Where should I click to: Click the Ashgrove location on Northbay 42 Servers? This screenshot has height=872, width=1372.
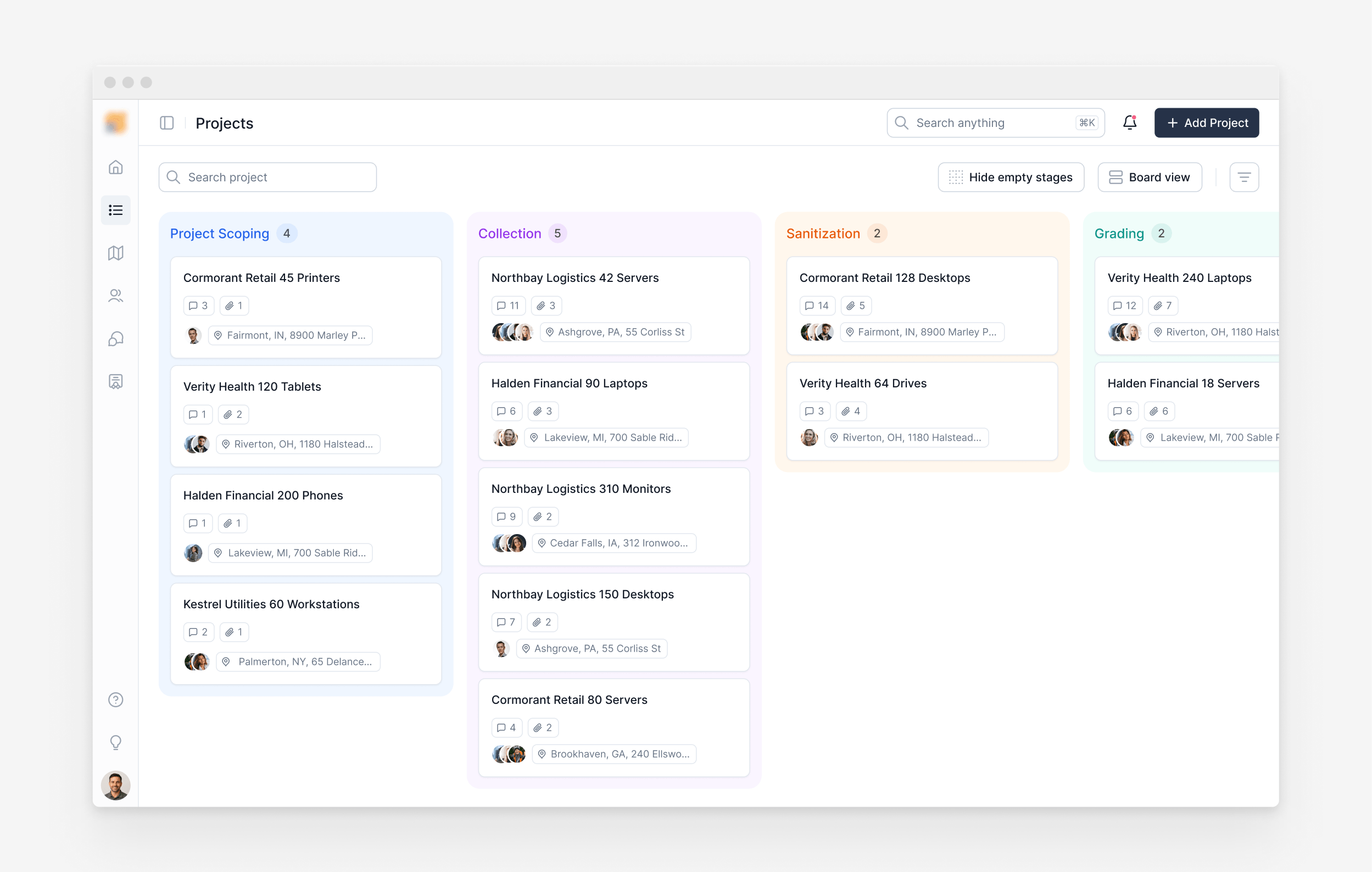click(615, 332)
